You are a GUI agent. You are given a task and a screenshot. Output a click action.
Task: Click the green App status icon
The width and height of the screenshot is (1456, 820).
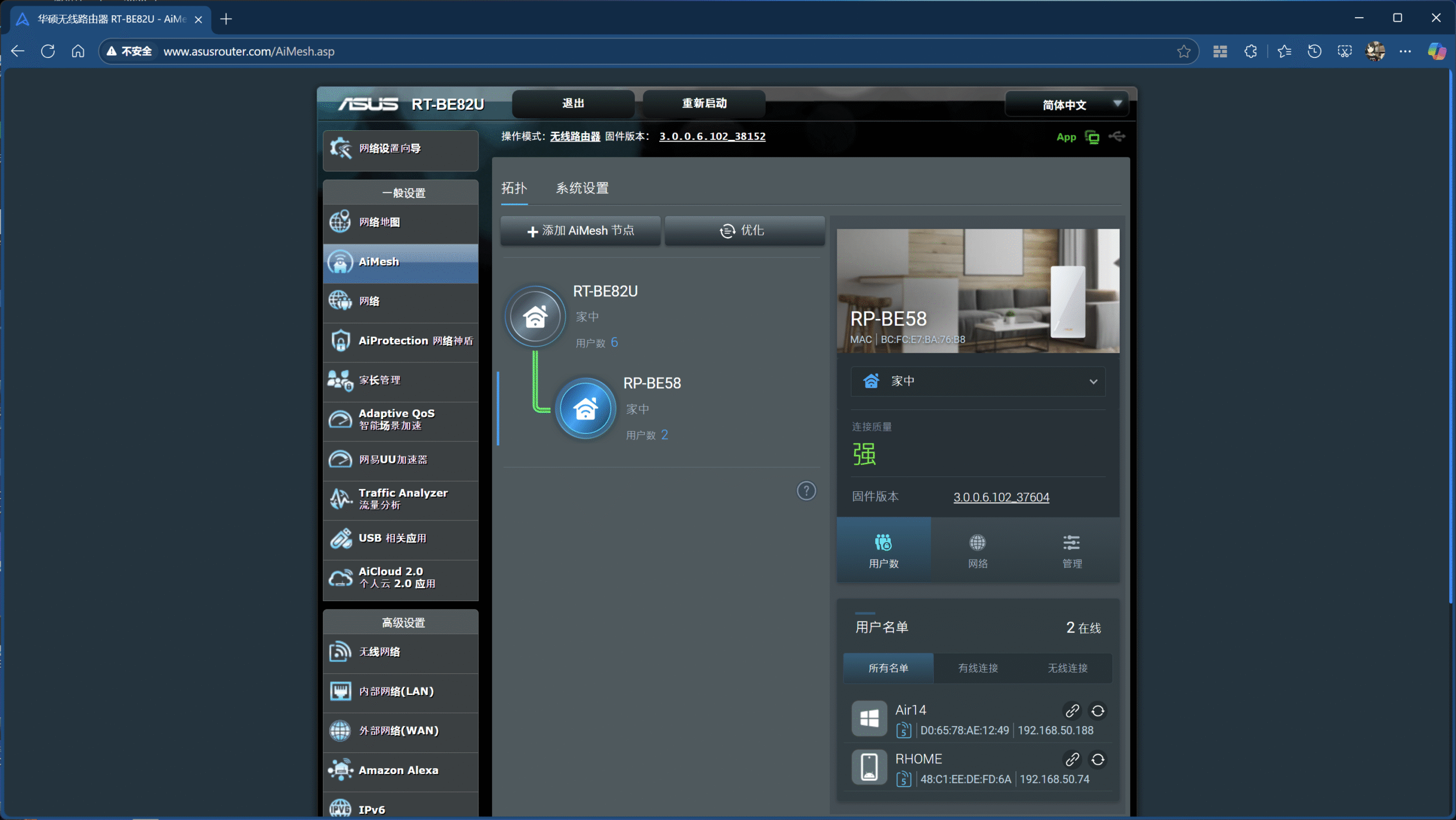pyautogui.click(x=1092, y=137)
